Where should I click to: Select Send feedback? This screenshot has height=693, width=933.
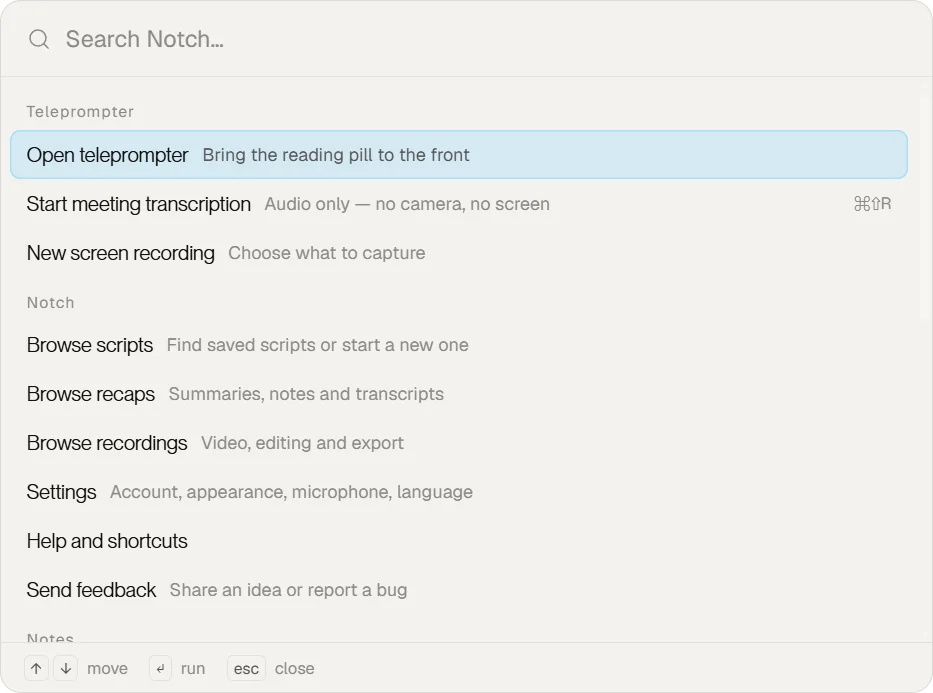(x=459, y=590)
